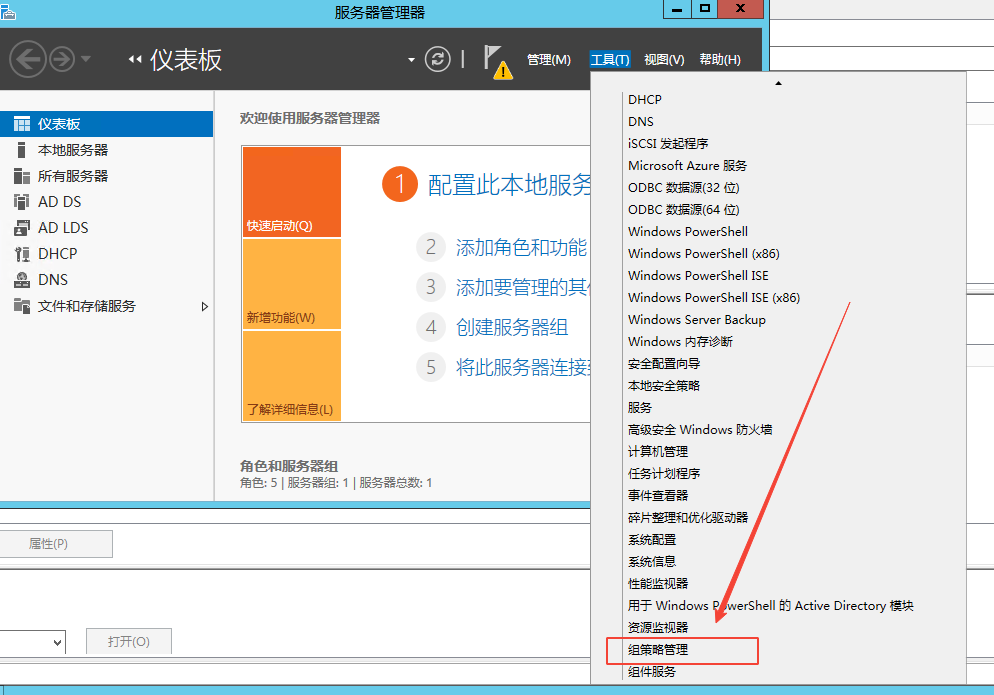Open notifications flag with warning
This screenshot has height=695, width=994.
[x=498, y=62]
